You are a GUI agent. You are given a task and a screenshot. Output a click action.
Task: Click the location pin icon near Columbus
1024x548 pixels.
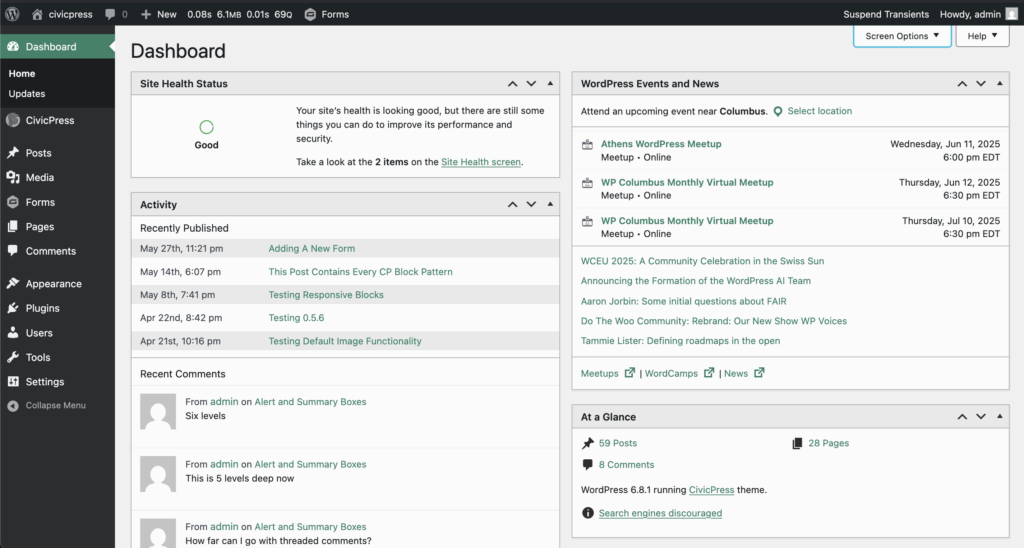[778, 112]
